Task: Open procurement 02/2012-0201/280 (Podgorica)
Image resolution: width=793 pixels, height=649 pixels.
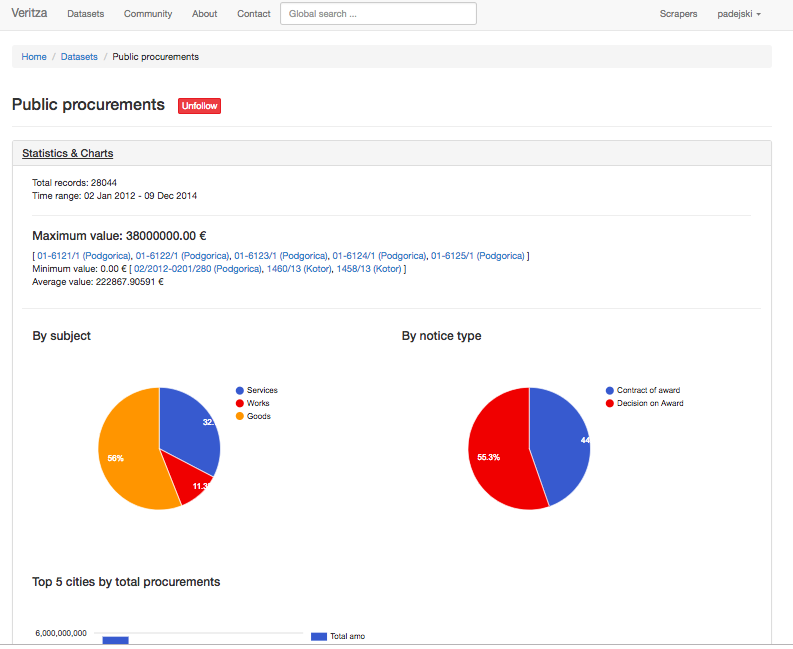Action: pos(198,269)
